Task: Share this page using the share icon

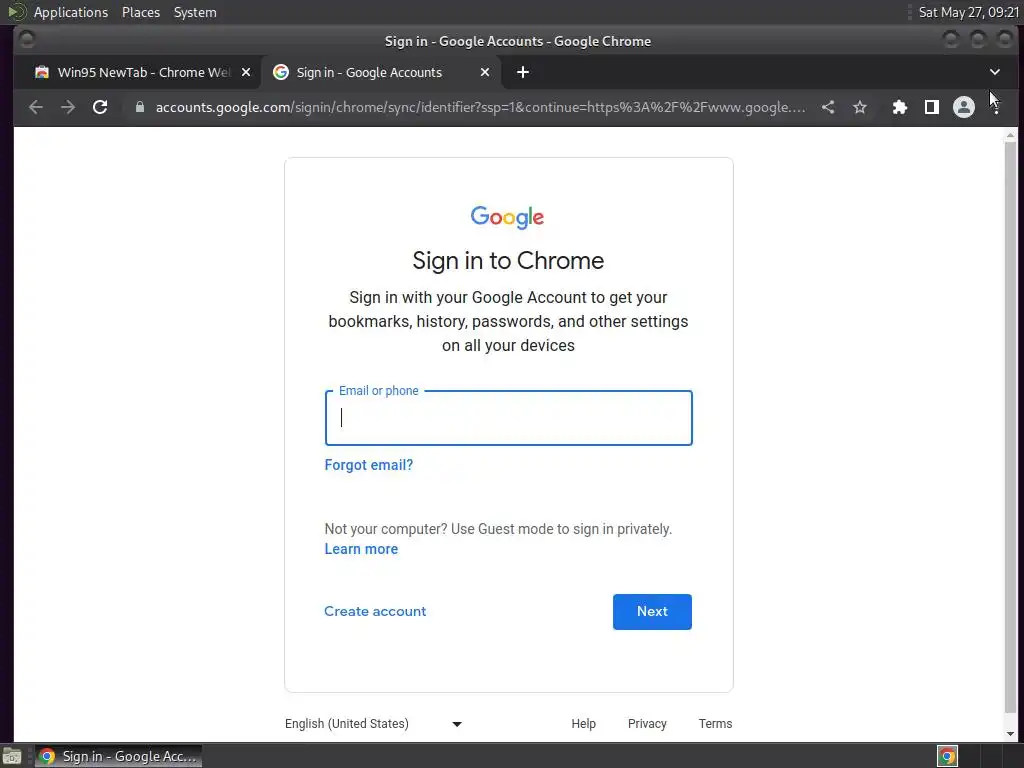Action: (827, 107)
